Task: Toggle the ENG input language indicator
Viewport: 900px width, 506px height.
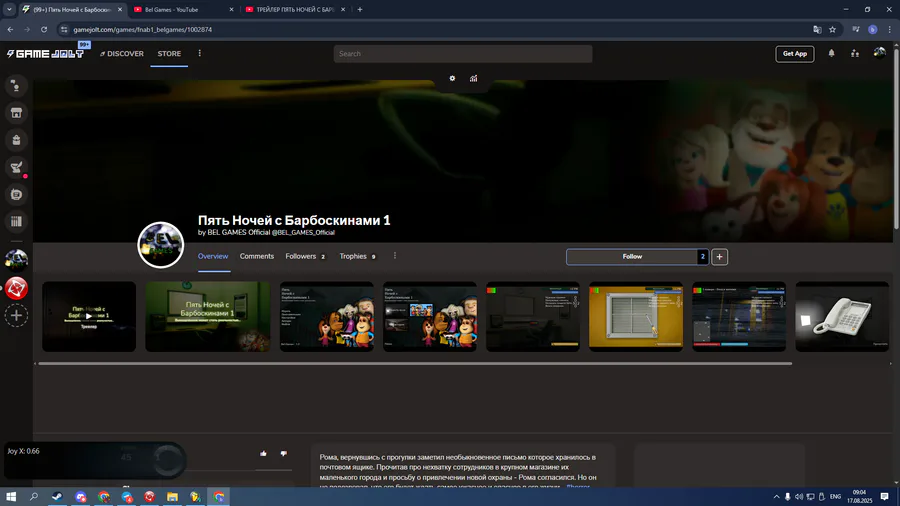Action: [x=835, y=497]
